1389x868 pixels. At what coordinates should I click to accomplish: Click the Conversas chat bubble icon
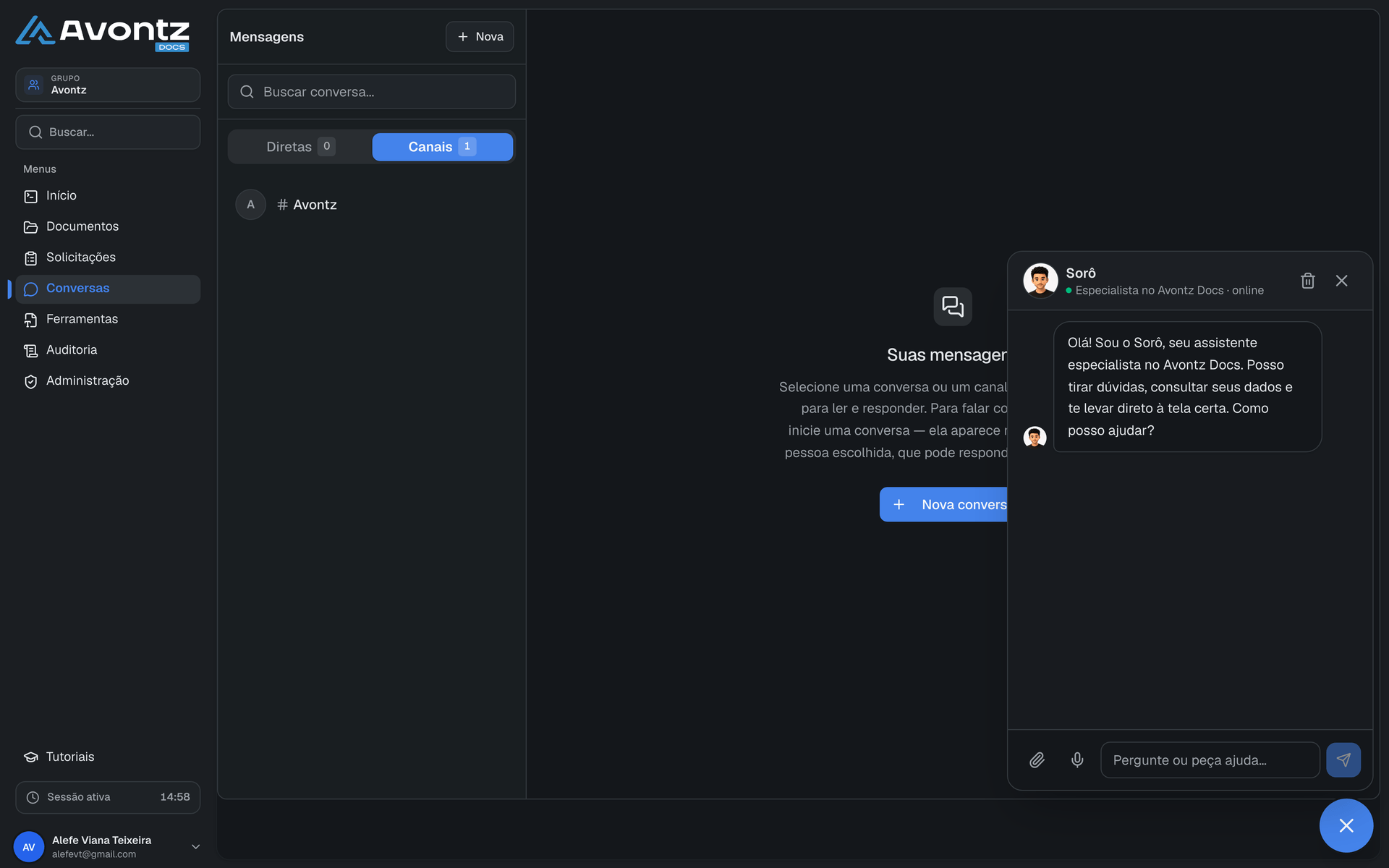coord(30,289)
